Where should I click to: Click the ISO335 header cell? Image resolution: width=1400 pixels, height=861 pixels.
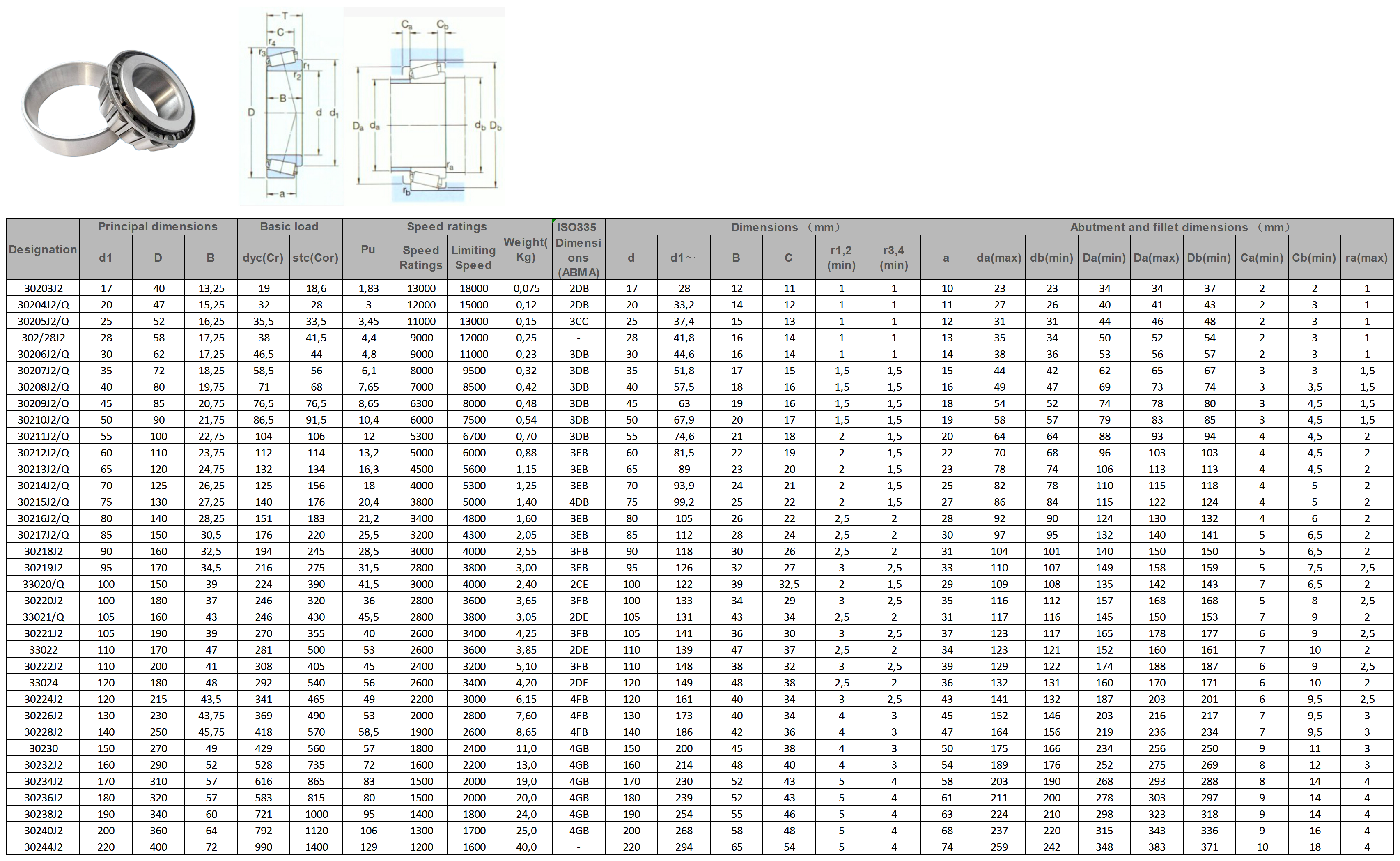tap(577, 227)
